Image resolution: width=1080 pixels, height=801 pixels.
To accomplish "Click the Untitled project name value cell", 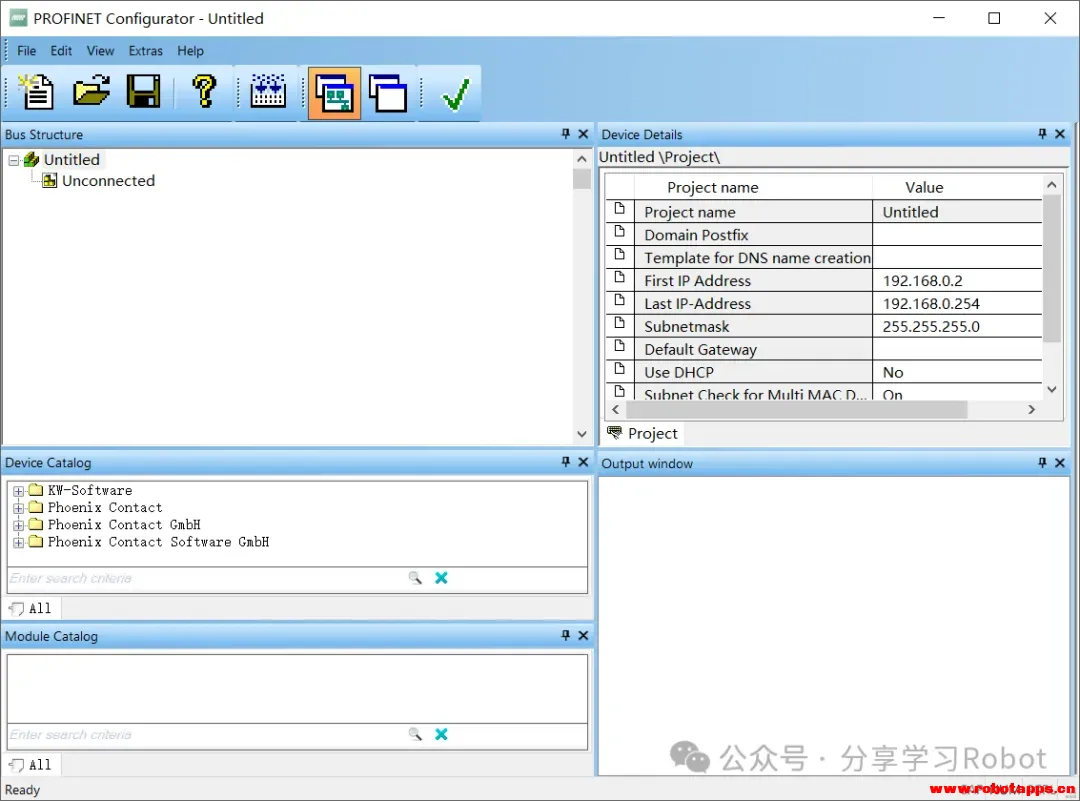I will 957,212.
